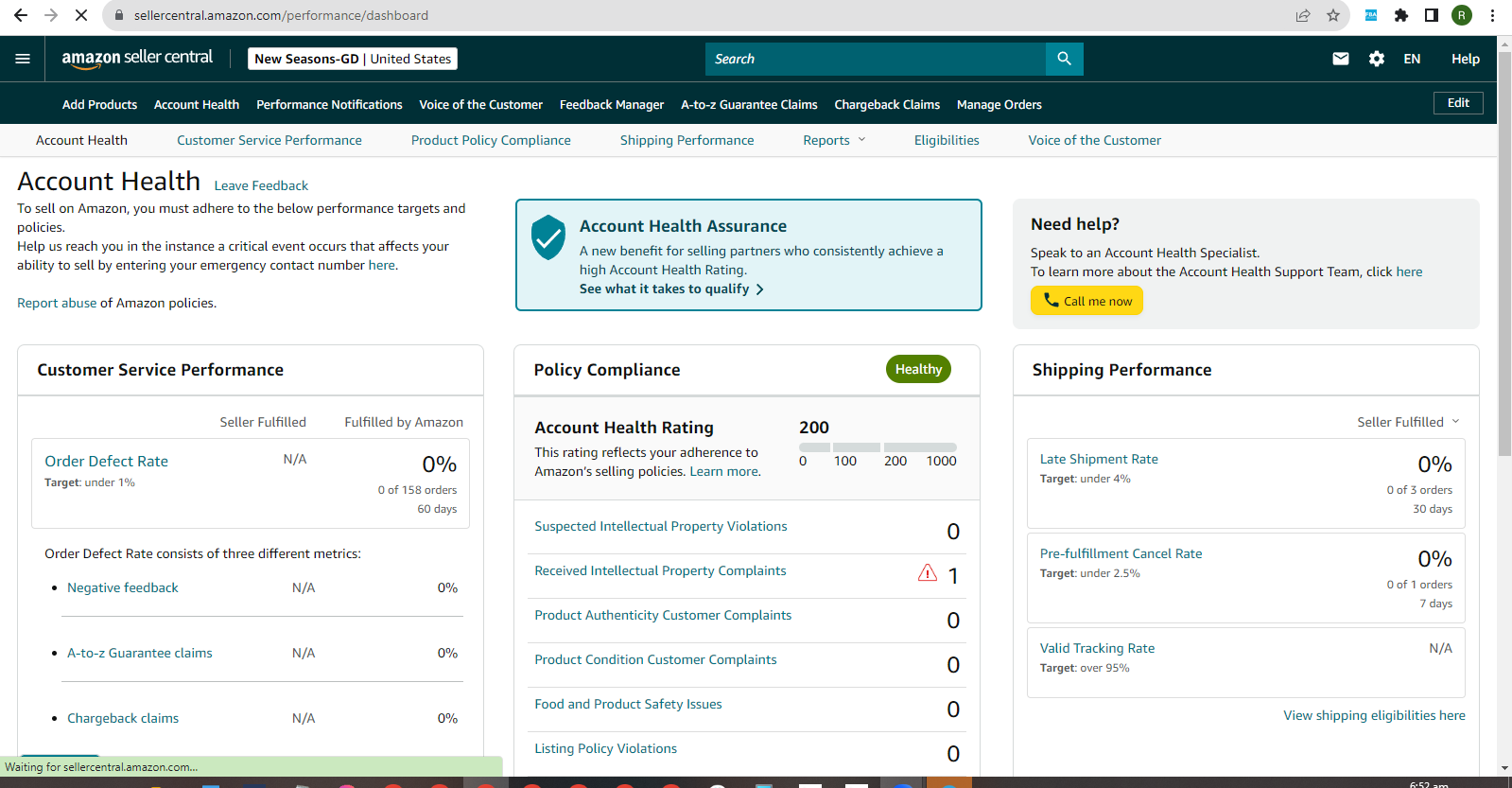Open Listing Policy Violations
The height and width of the screenshot is (788, 1512).
(605, 748)
